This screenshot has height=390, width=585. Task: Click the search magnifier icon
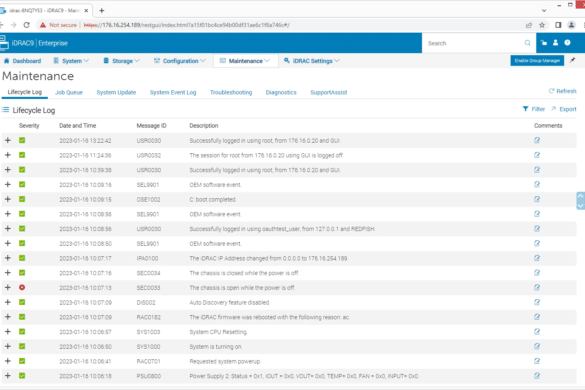point(527,43)
